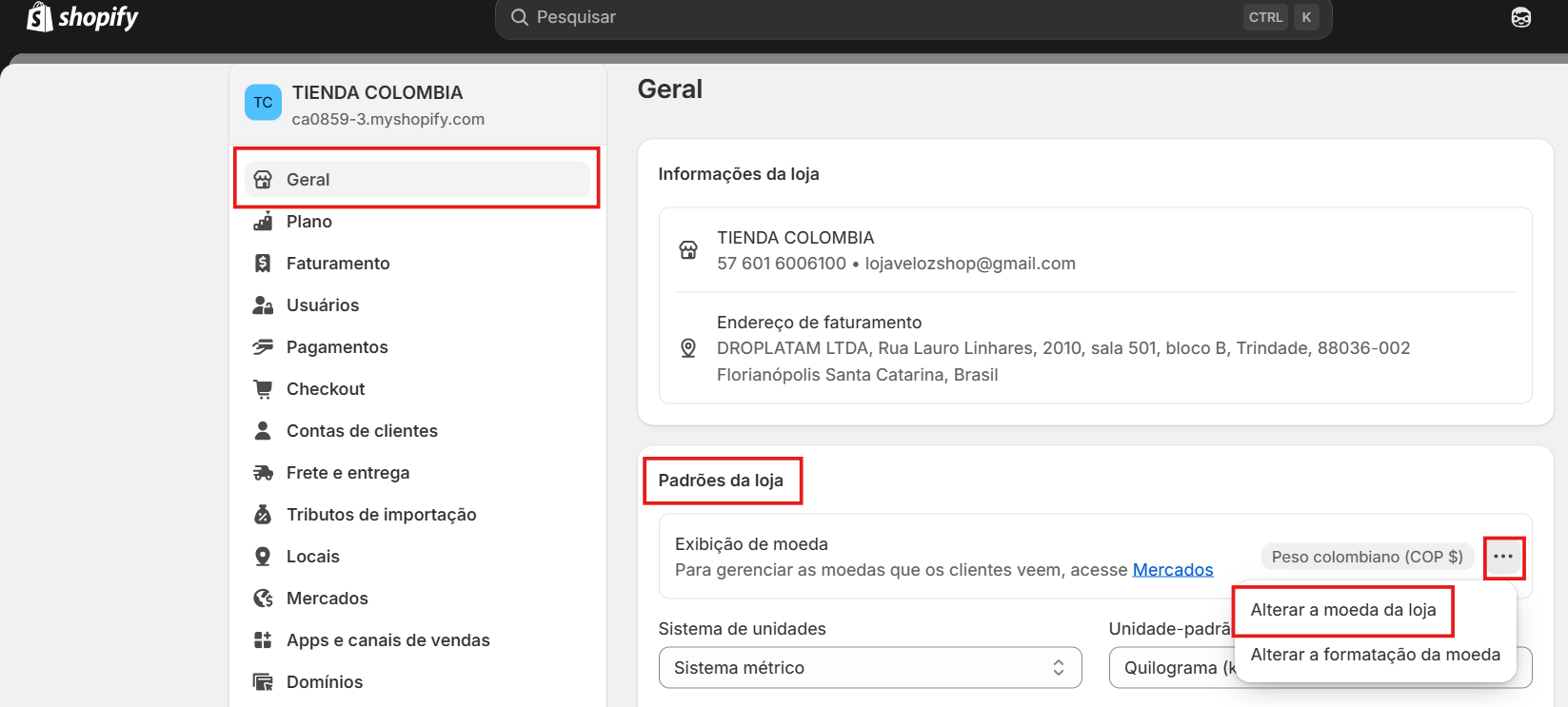The height and width of the screenshot is (707, 1568).
Task: Click the Domínios icon in sidebar
Action: click(x=263, y=682)
